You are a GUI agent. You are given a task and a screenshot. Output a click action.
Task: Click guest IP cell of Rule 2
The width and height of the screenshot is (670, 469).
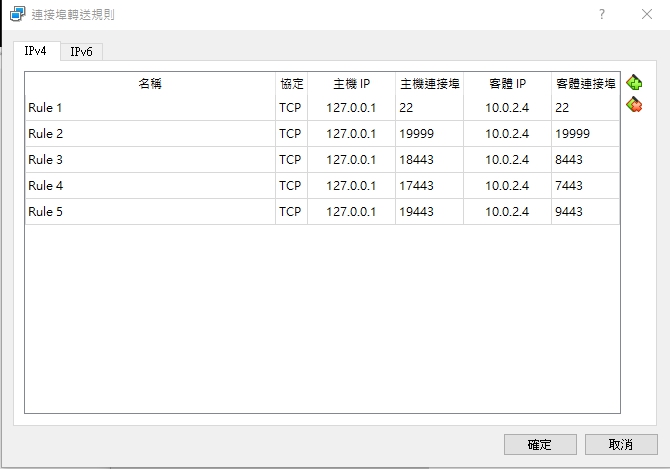(x=507, y=134)
